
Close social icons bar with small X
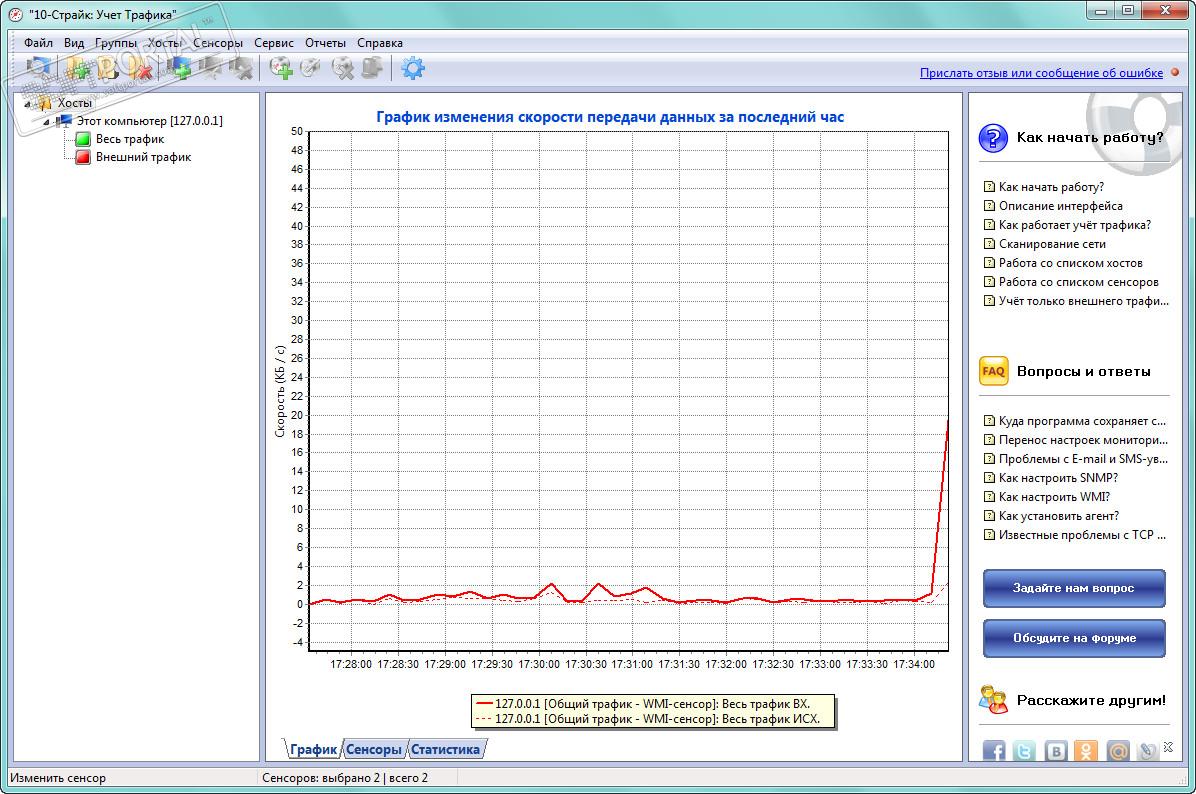pos(1168,747)
